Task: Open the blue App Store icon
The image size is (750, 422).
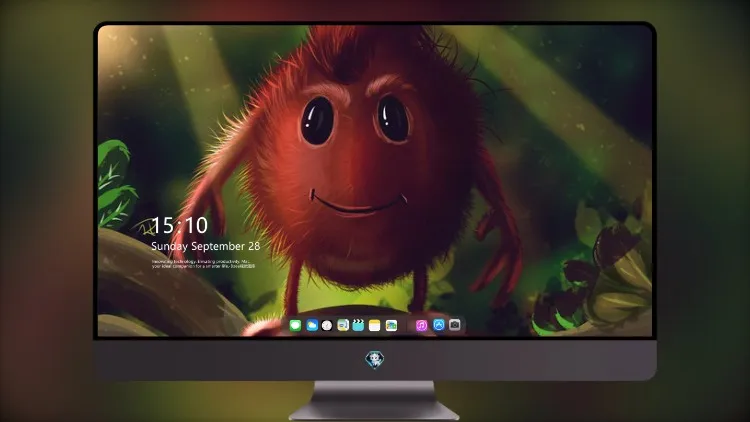Action: point(439,325)
